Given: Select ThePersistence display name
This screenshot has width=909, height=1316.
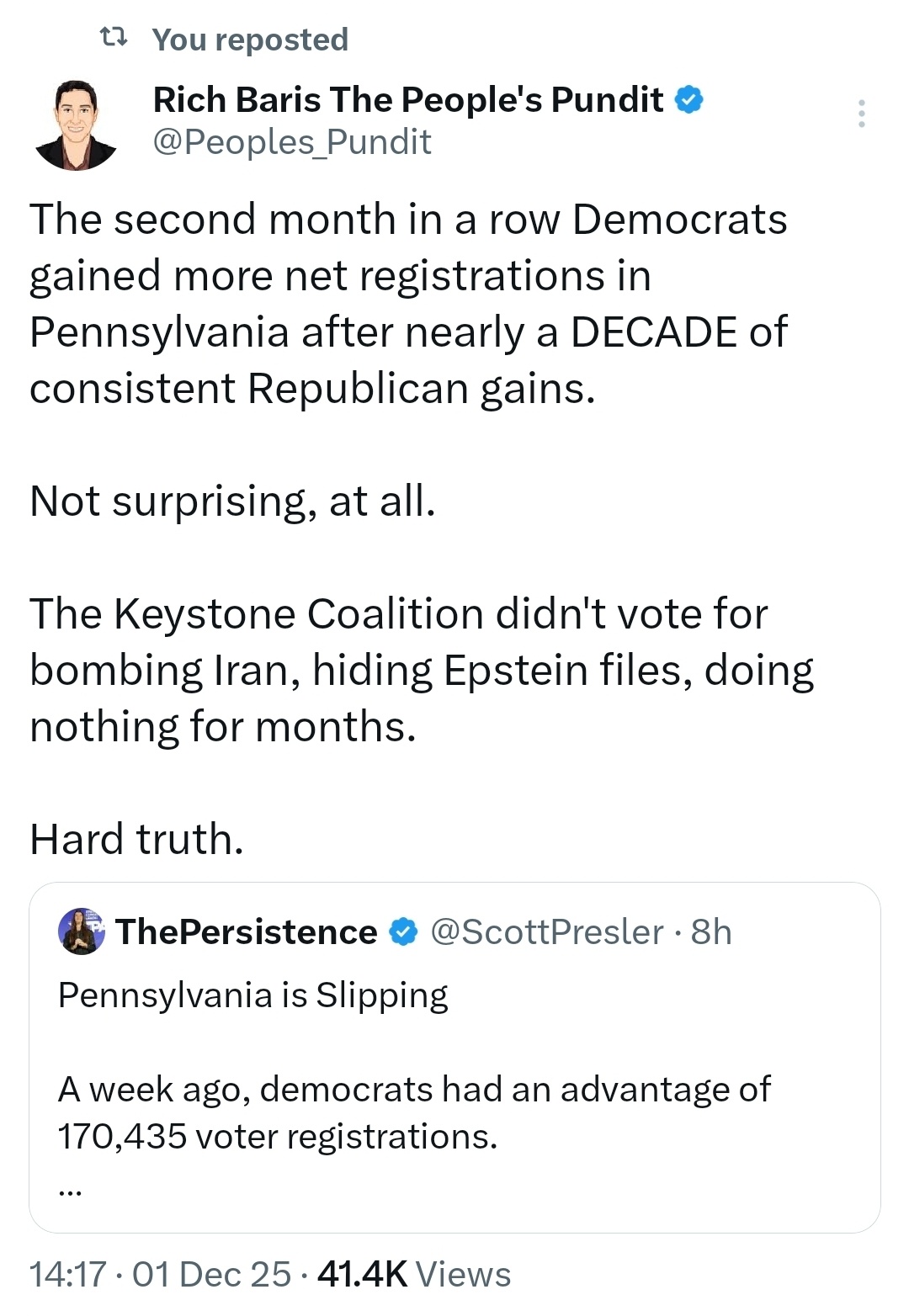Looking at the screenshot, I should coord(247,932).
